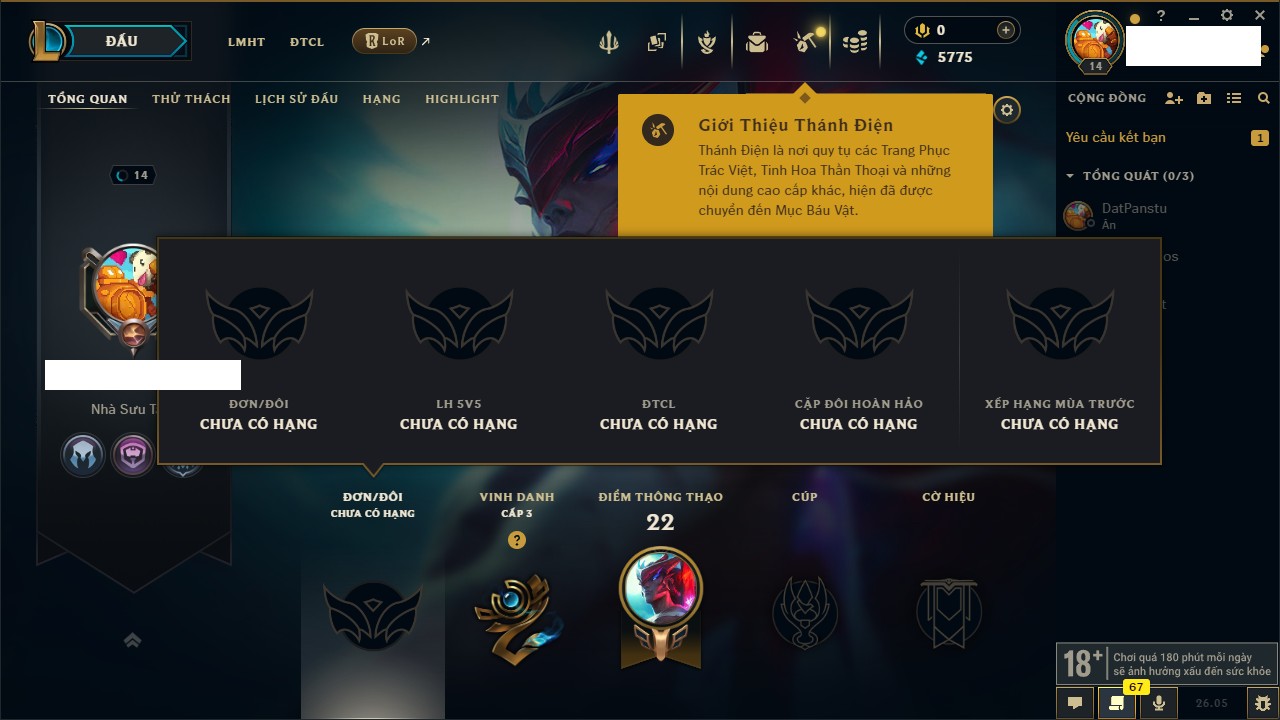1280x720 pixels.
Task: Click the new friend folder icon
Action: click(1204, 98)
